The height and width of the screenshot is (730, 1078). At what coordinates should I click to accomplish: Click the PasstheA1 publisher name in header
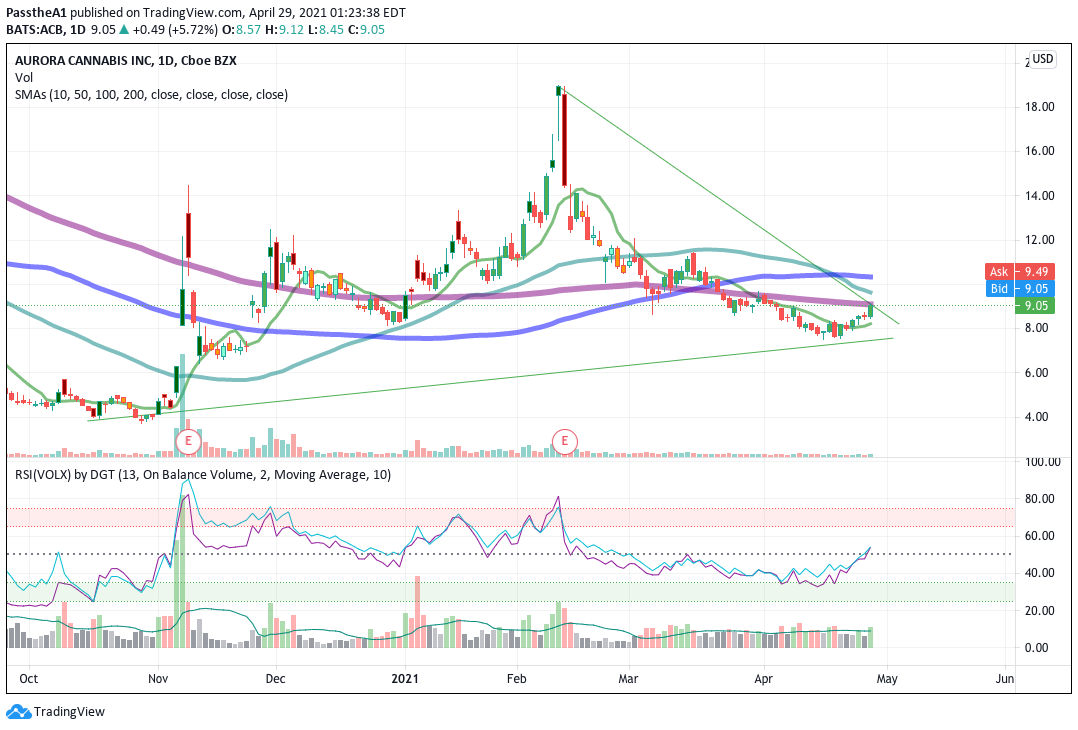click(x=37, y=12)
